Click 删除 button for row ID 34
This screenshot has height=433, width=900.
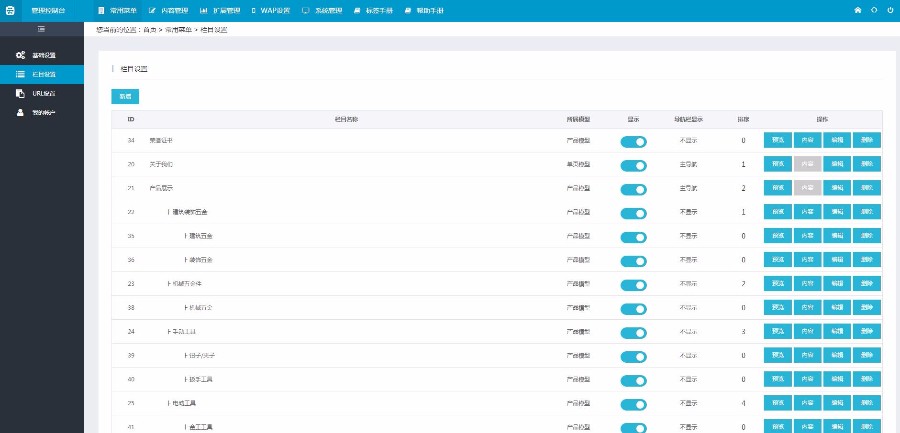(867, 140)
